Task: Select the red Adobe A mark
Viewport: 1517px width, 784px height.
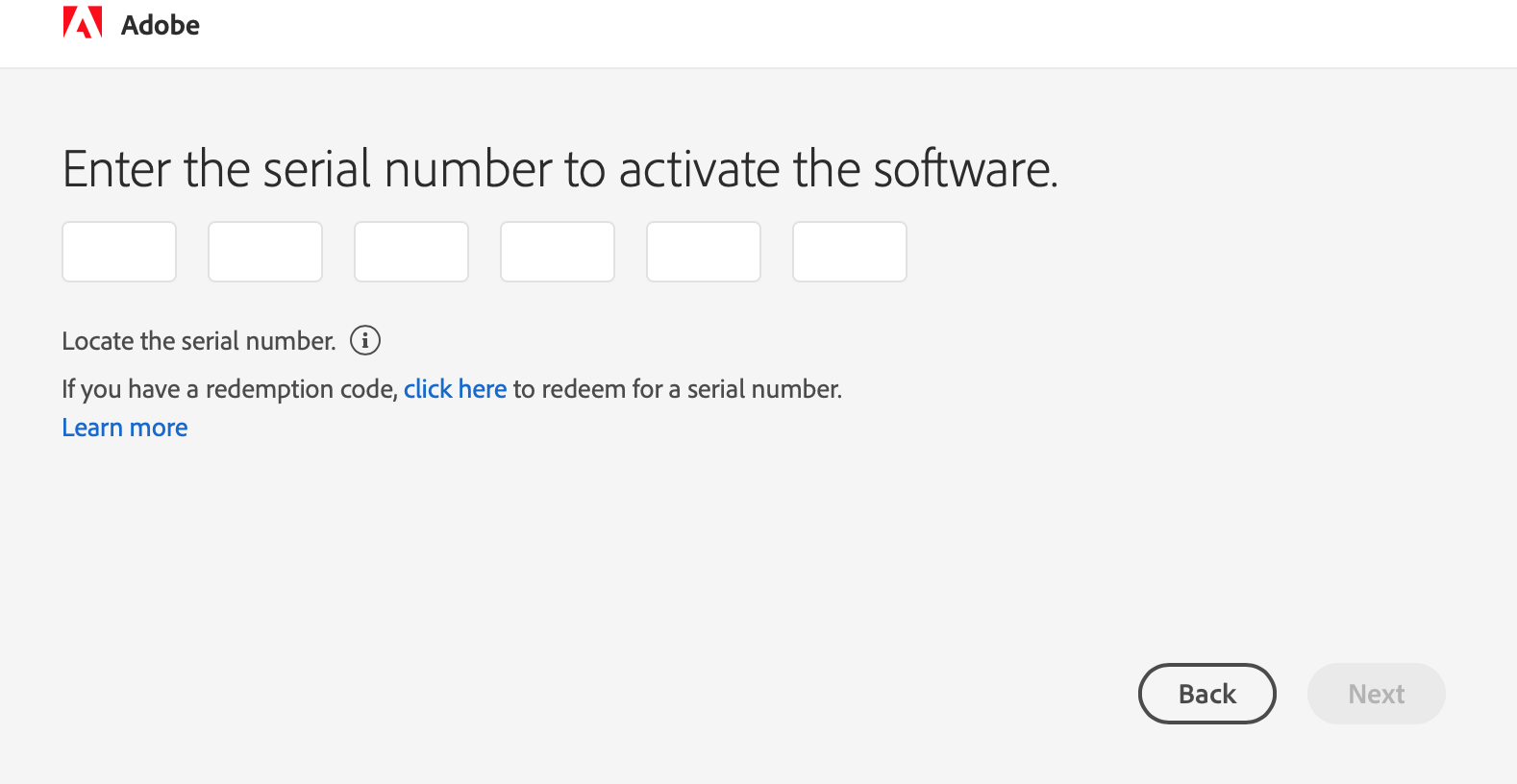Action: [84, 24]
